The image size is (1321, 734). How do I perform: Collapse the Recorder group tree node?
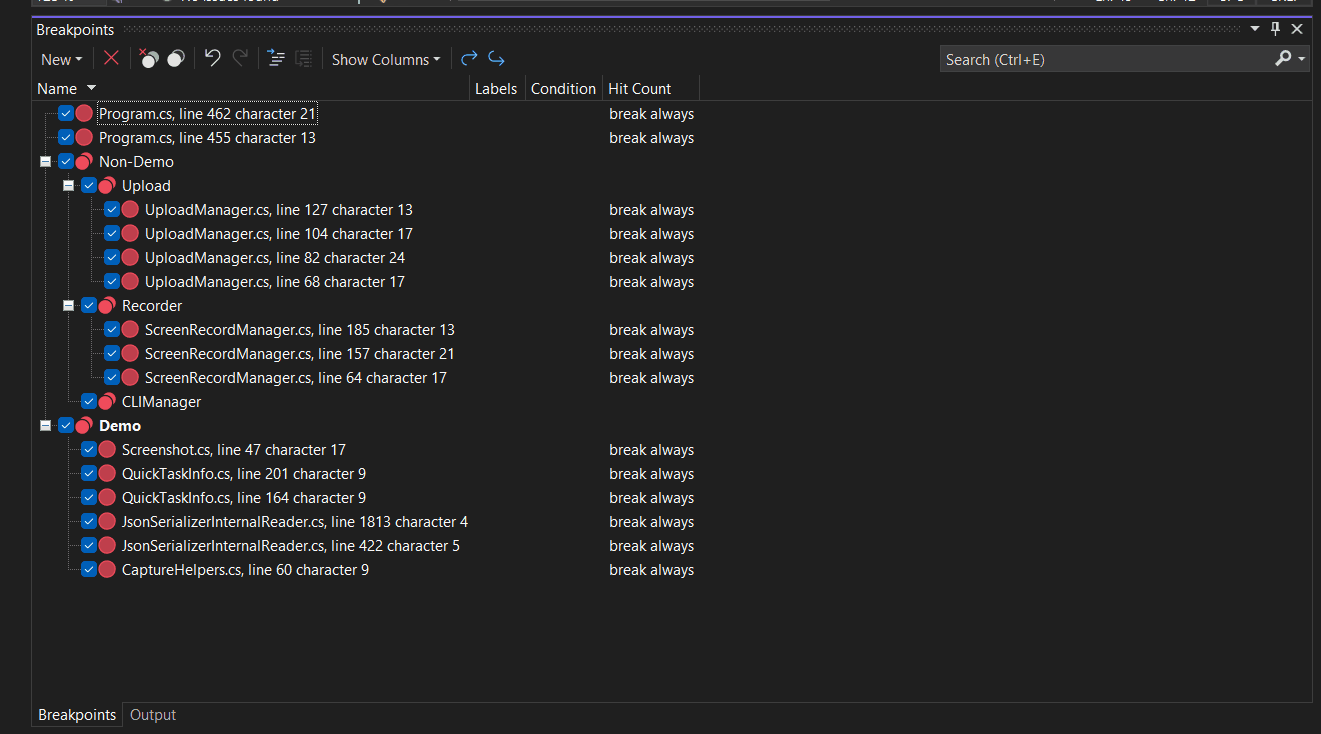[x=68, y=306]
